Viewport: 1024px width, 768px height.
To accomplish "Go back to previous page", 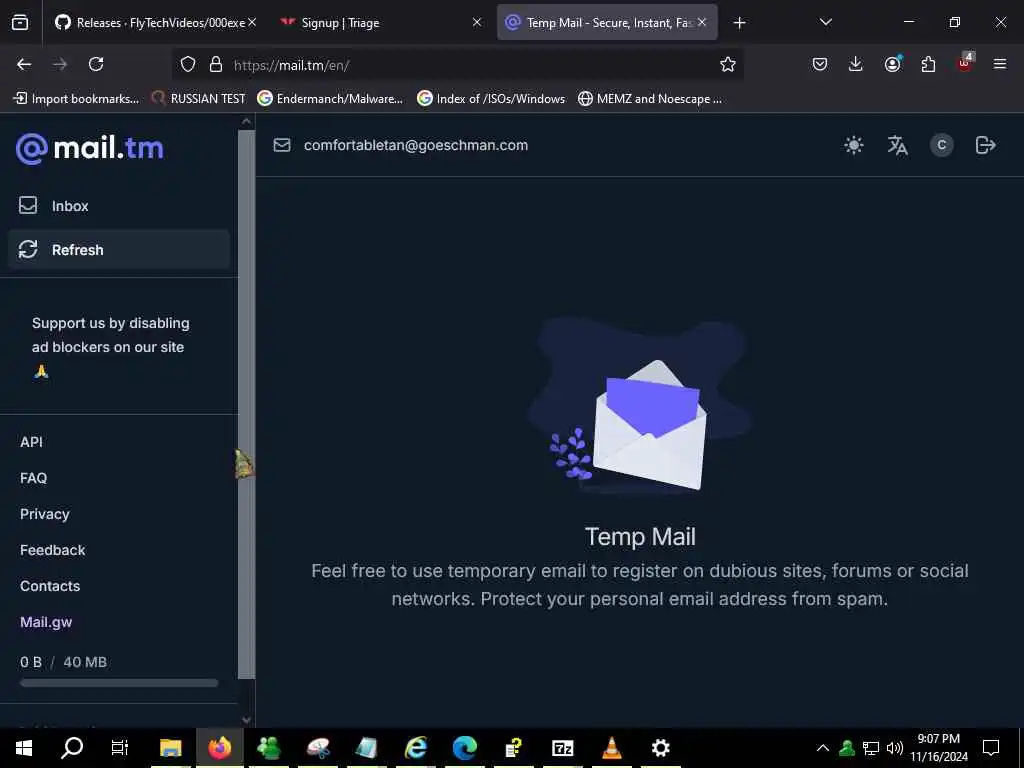I will click(x=24, y=64).
